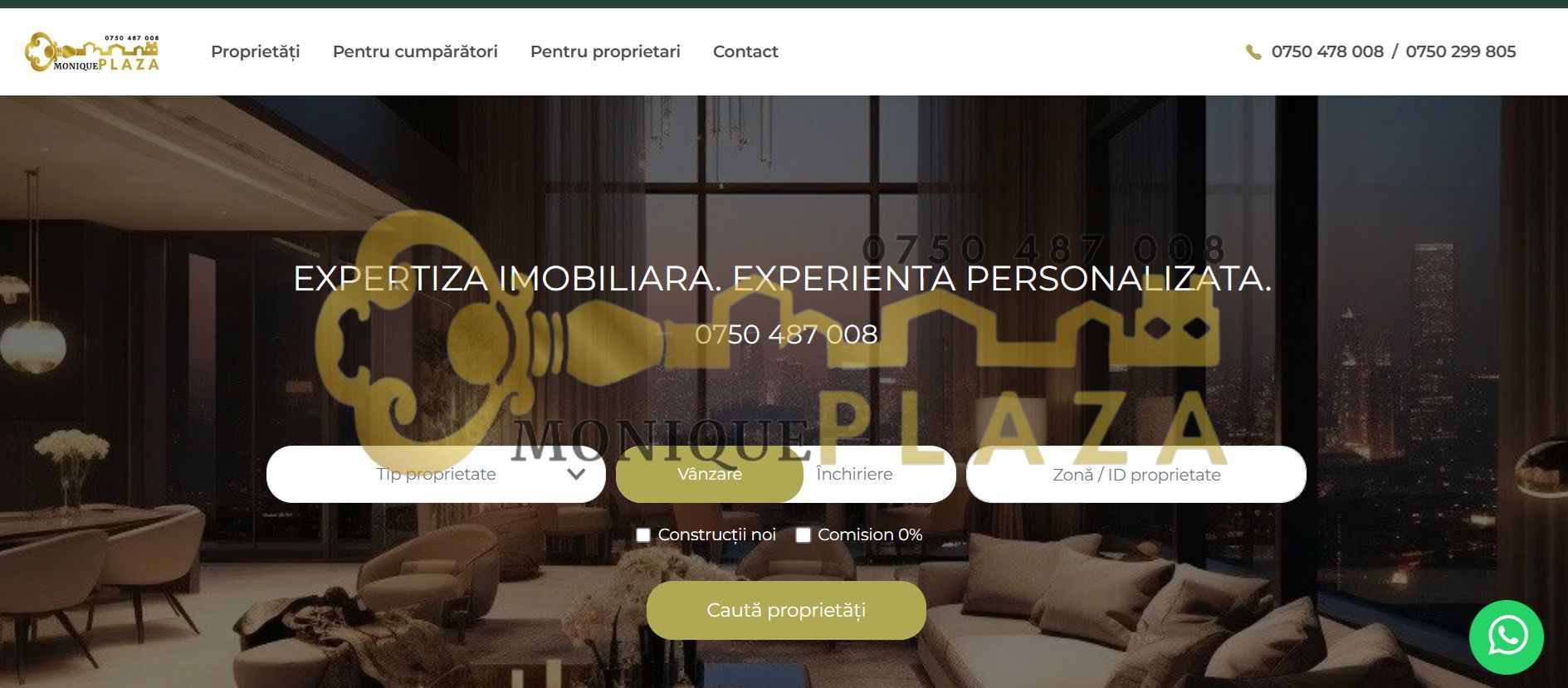The image size is (1568, 688).
Task: Enable the Comision 0% checkbox
Action: click(803, 535)
